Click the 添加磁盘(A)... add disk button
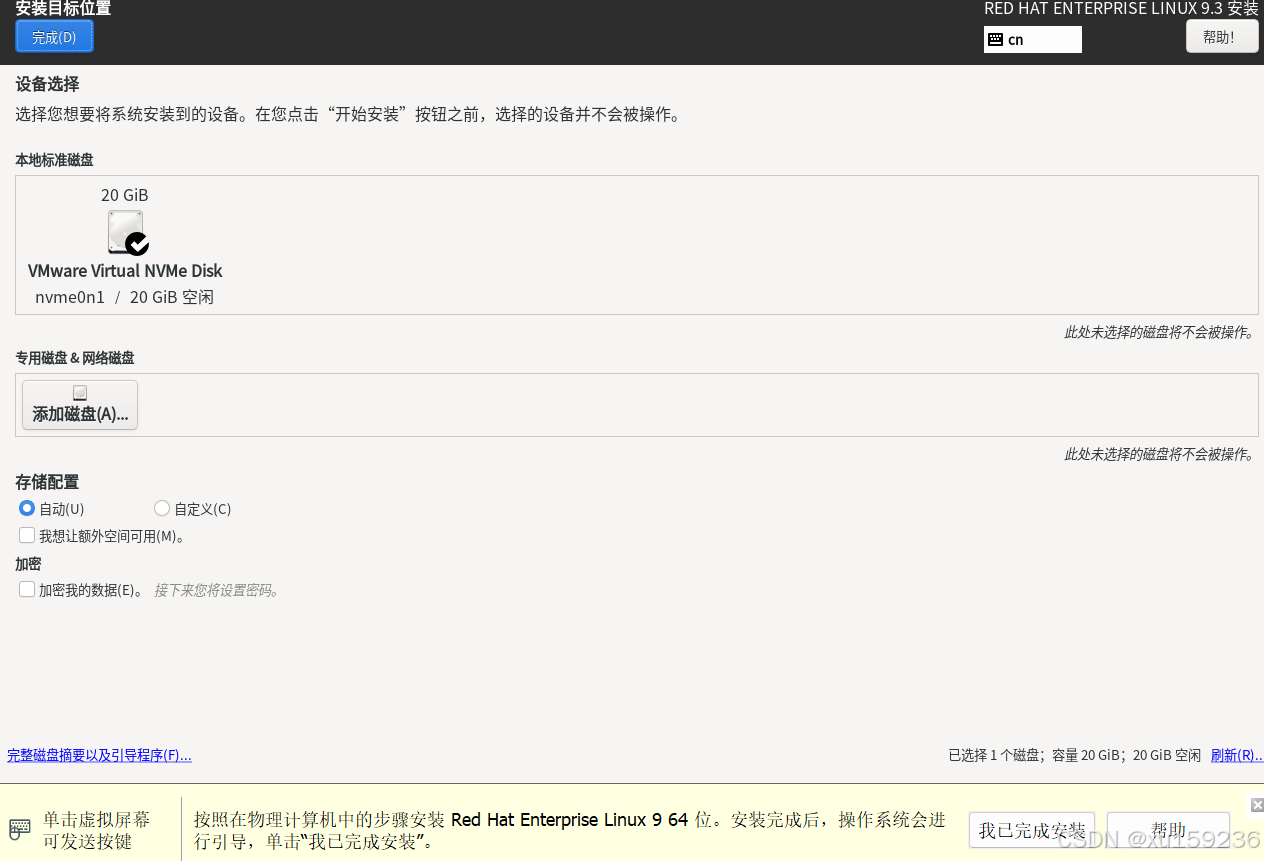The image size is (1264, 861). (x=80, y=405)
